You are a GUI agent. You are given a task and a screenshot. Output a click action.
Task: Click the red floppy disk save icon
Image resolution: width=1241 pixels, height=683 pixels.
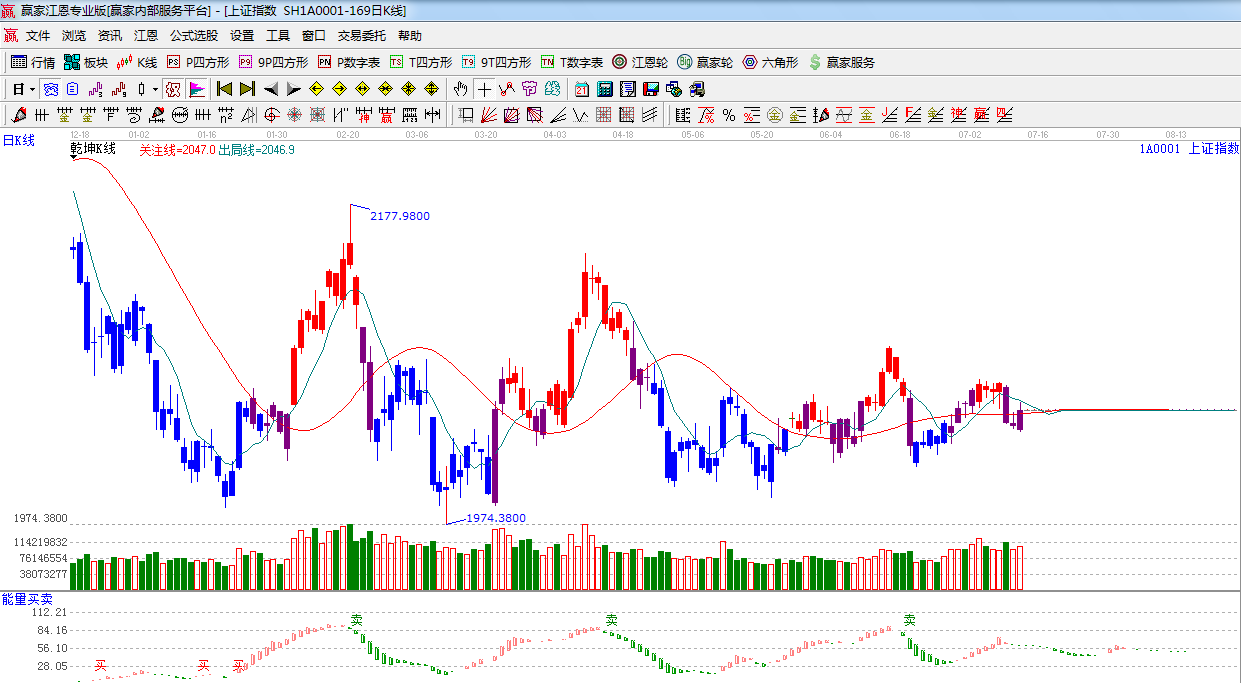(651, 89)
